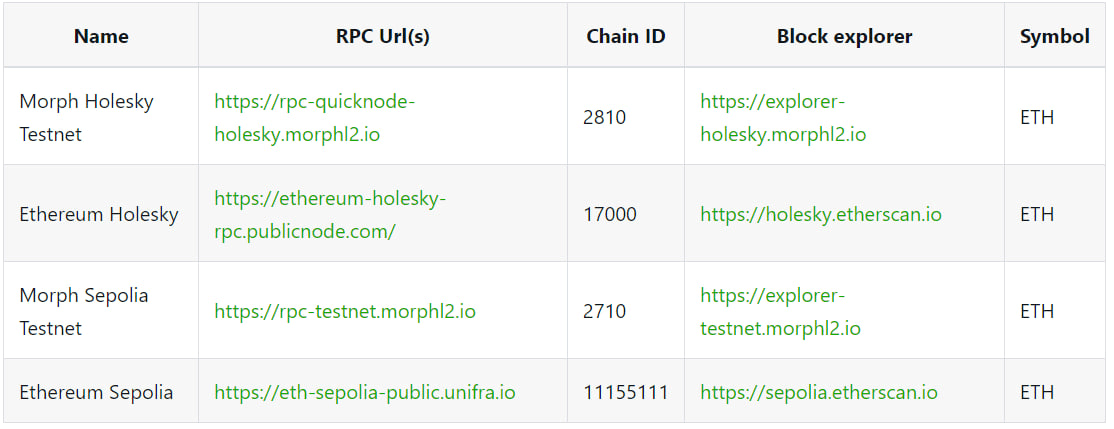Screen dimensions: 1114x429
Task: Select the chain ID value 2710
Action: (605, 311)
